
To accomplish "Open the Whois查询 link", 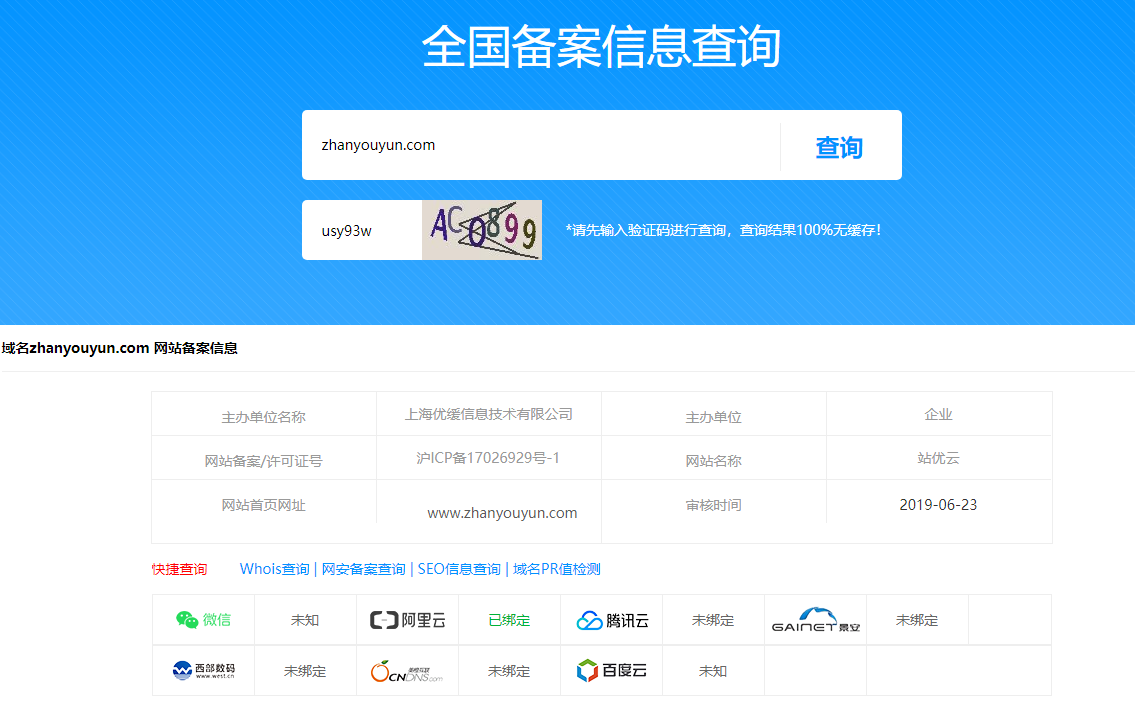I will [274, 569].
